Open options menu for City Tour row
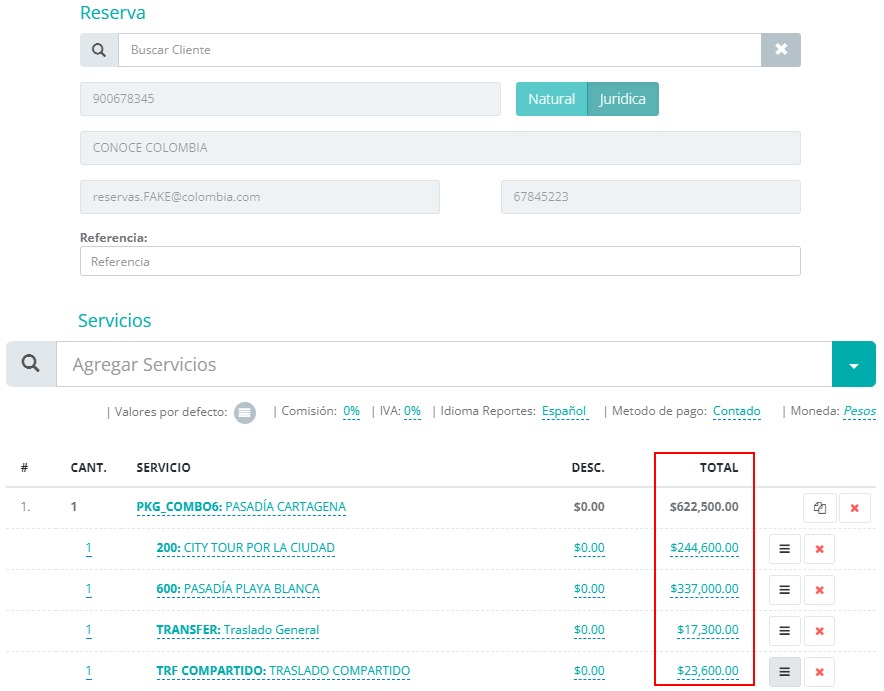884x691 pixels. (x=785, y=549)
